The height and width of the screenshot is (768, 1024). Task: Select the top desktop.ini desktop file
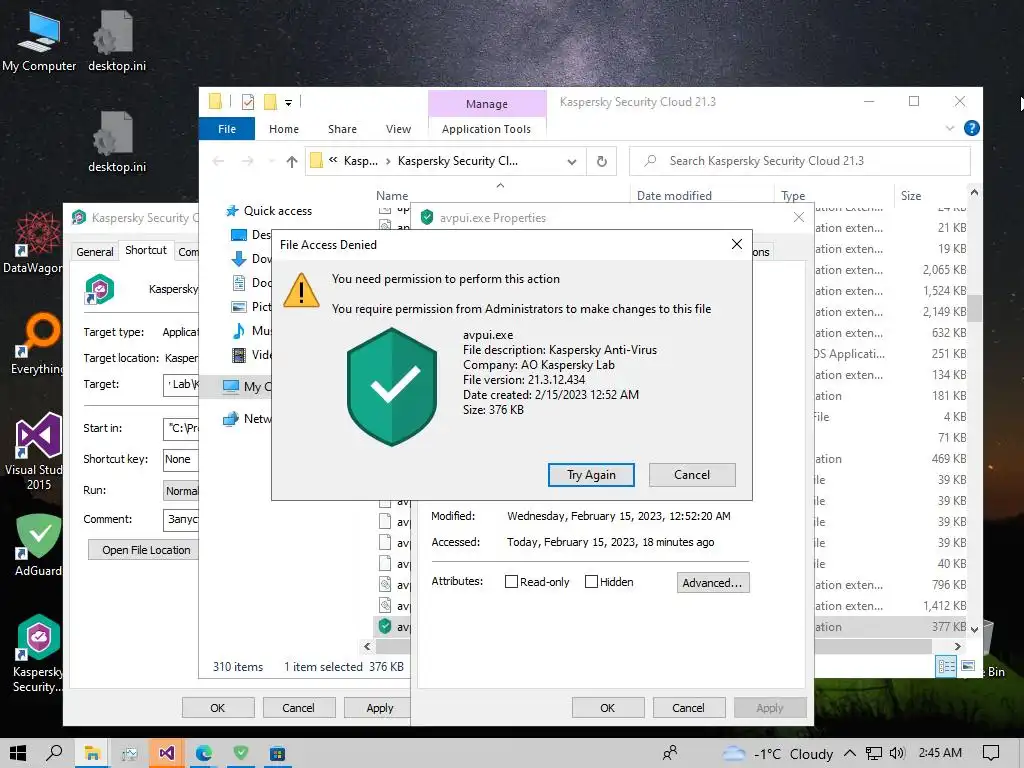point(117,42)
